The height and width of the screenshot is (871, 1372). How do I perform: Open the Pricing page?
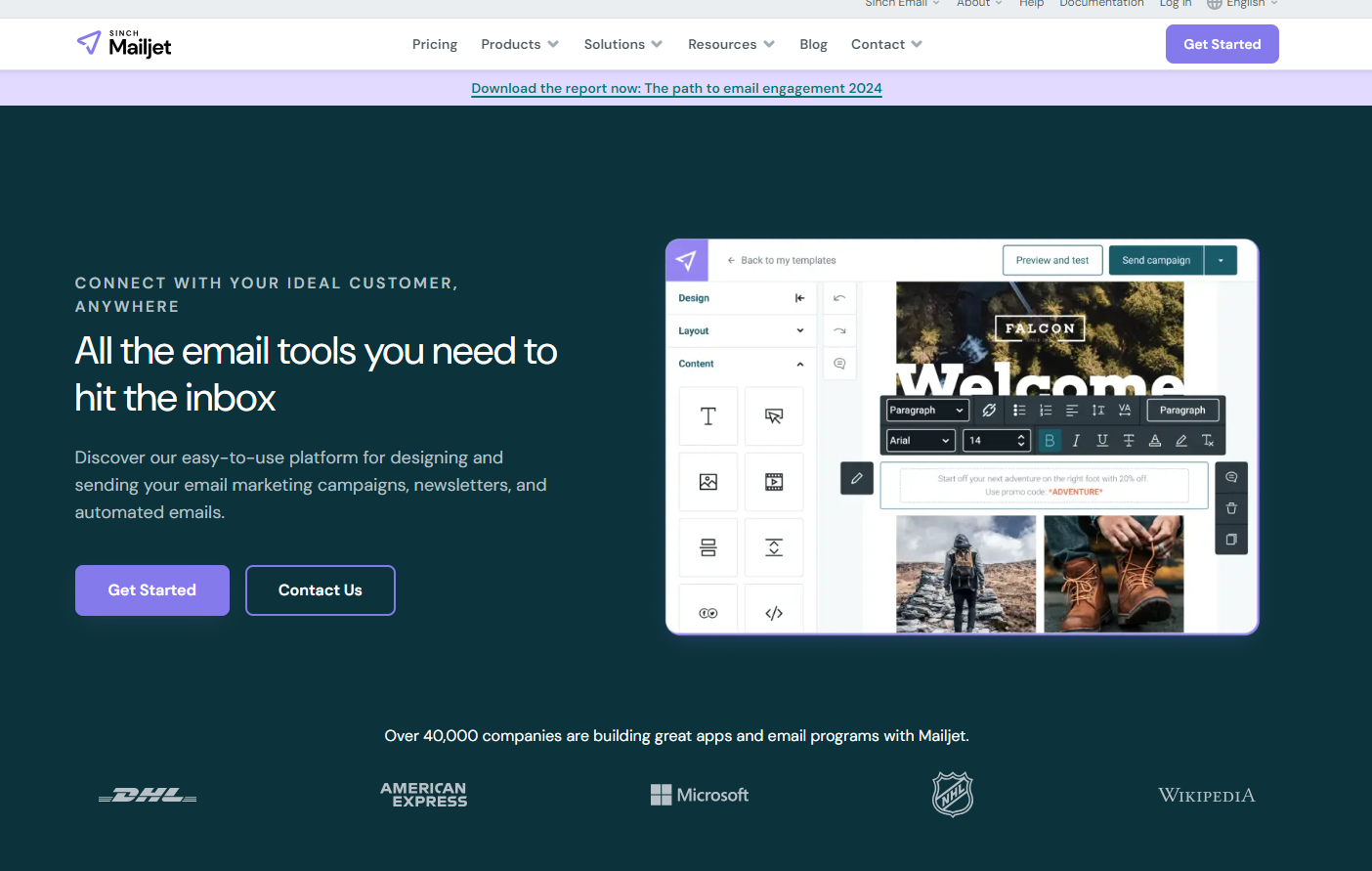coord(435,44)
